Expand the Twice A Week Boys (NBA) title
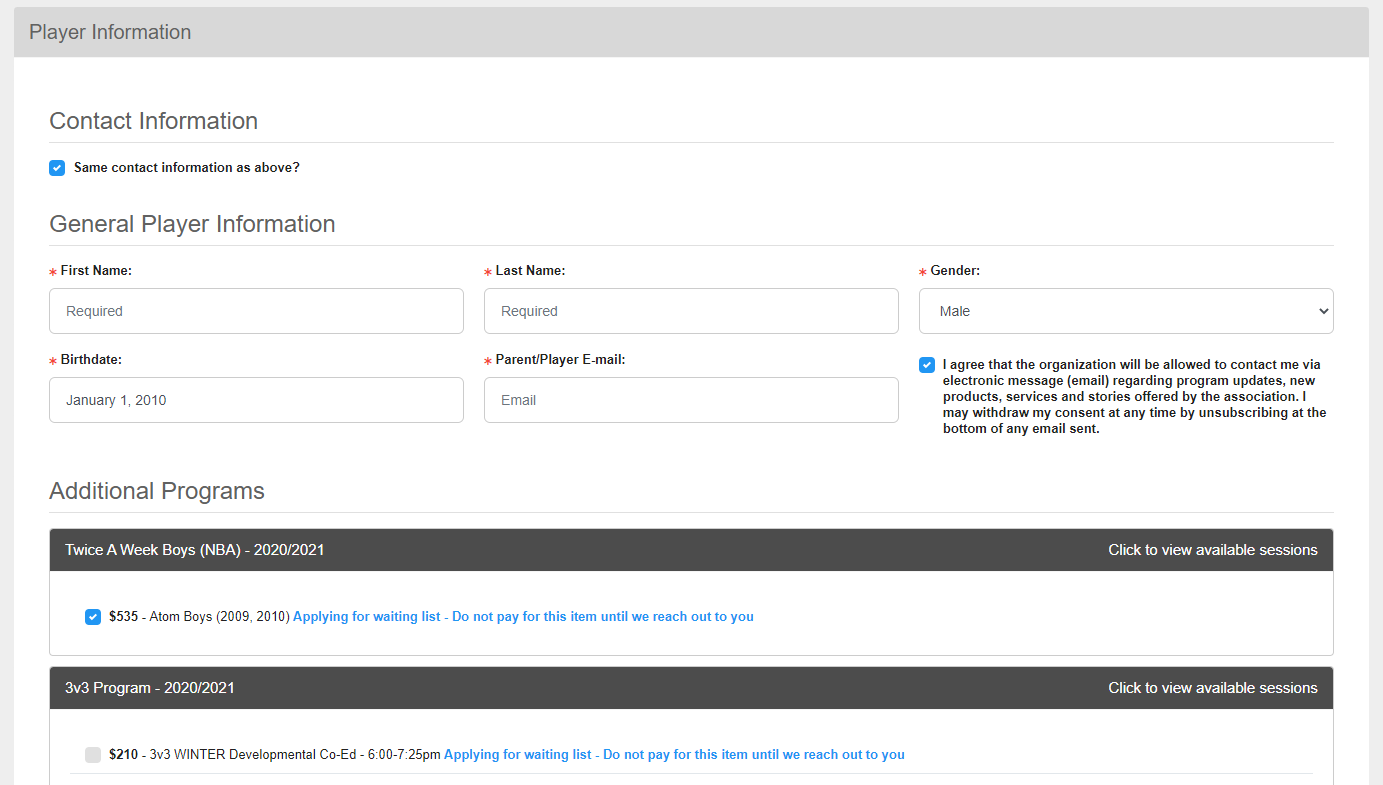1383x785 pixels. pos(195,550)
